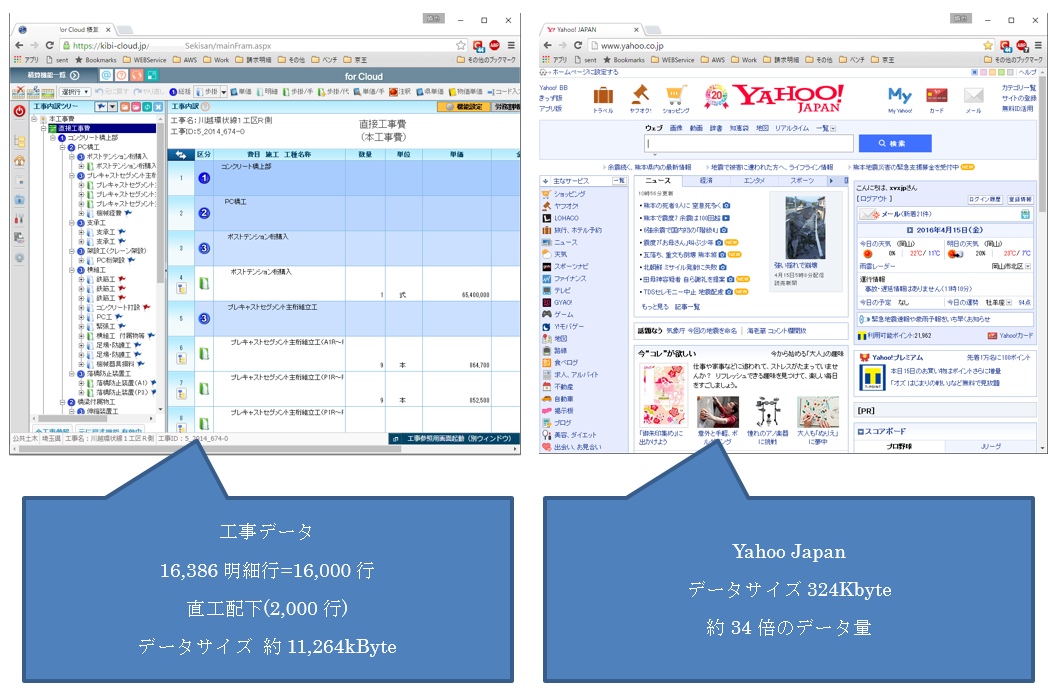Viewport: 1057px width, 695px height.
Task: Go back in the Yahoo browser window
Action: (x=547, y=45)
